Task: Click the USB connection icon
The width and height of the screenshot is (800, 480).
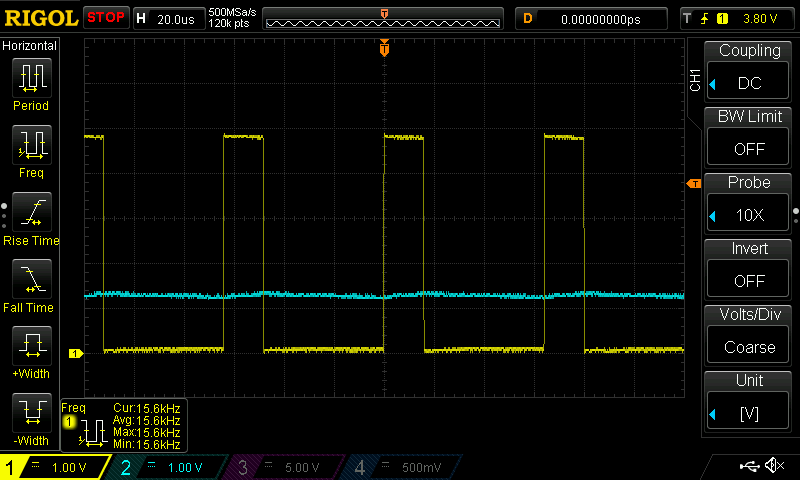Action: [749, 466]
